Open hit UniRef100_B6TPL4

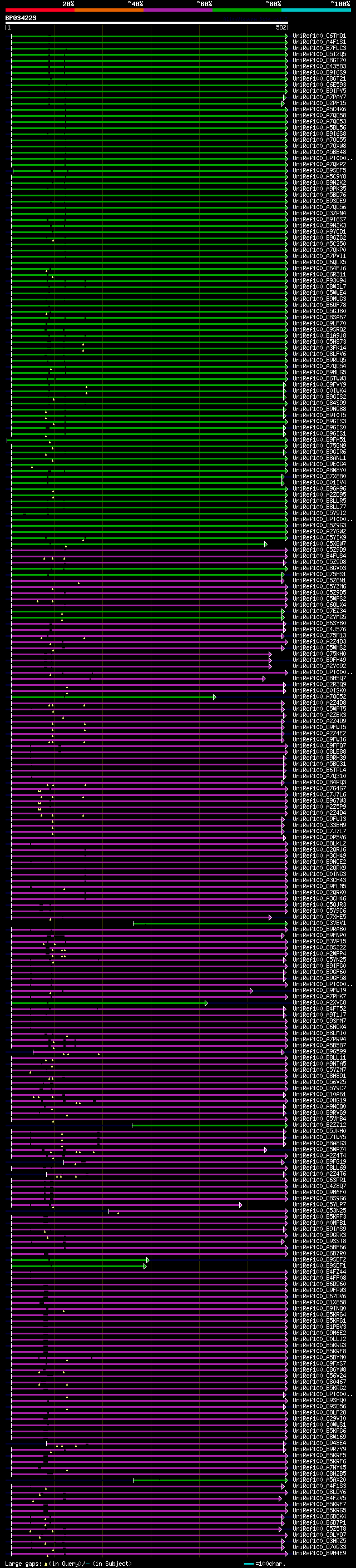pos(319,770)
